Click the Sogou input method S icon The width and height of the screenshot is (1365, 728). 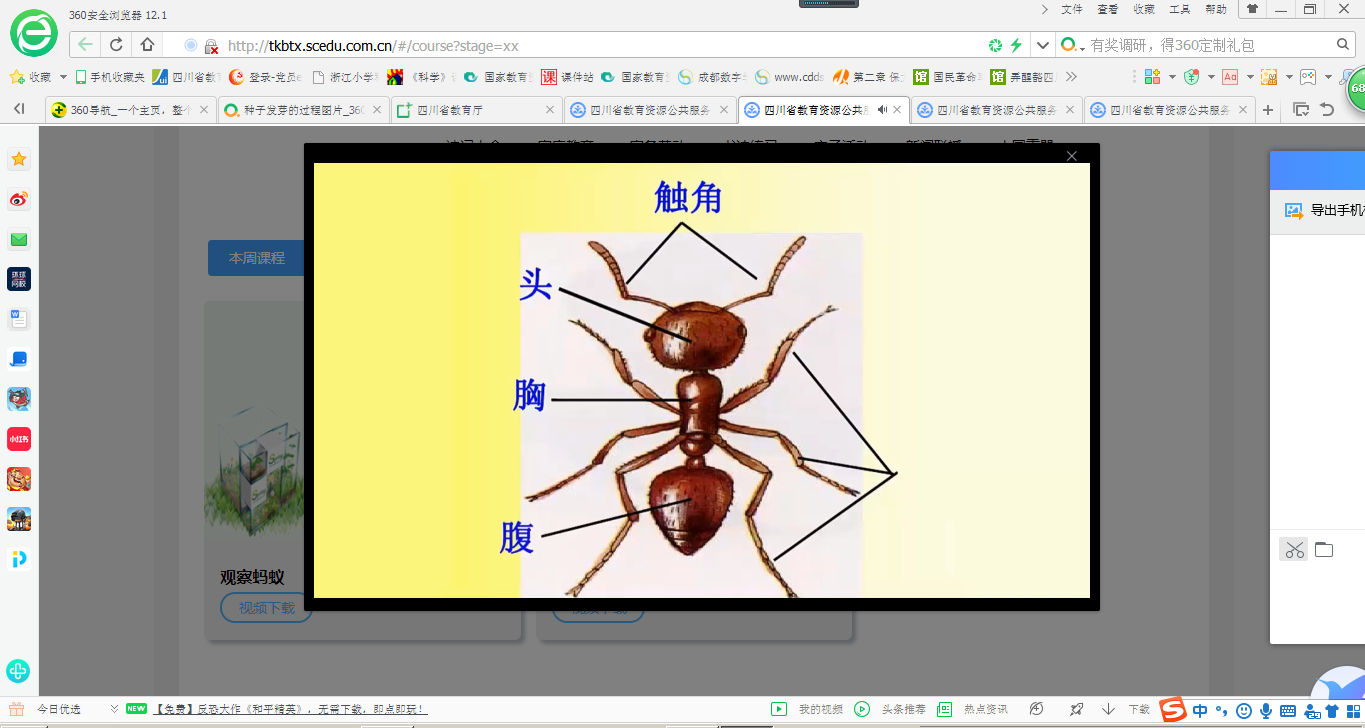click(1174, 710)
